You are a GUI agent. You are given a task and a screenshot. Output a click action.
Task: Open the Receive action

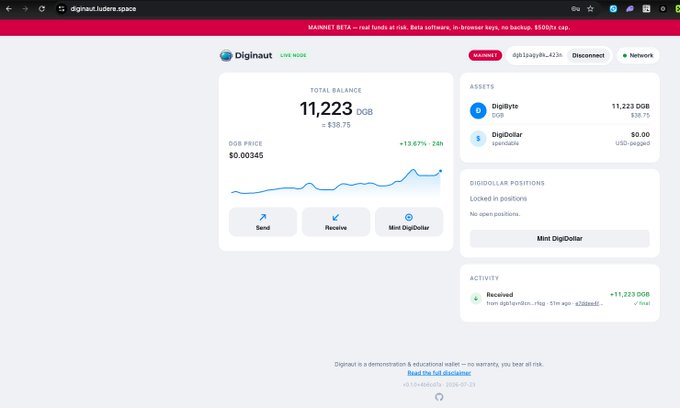point(336,222)
